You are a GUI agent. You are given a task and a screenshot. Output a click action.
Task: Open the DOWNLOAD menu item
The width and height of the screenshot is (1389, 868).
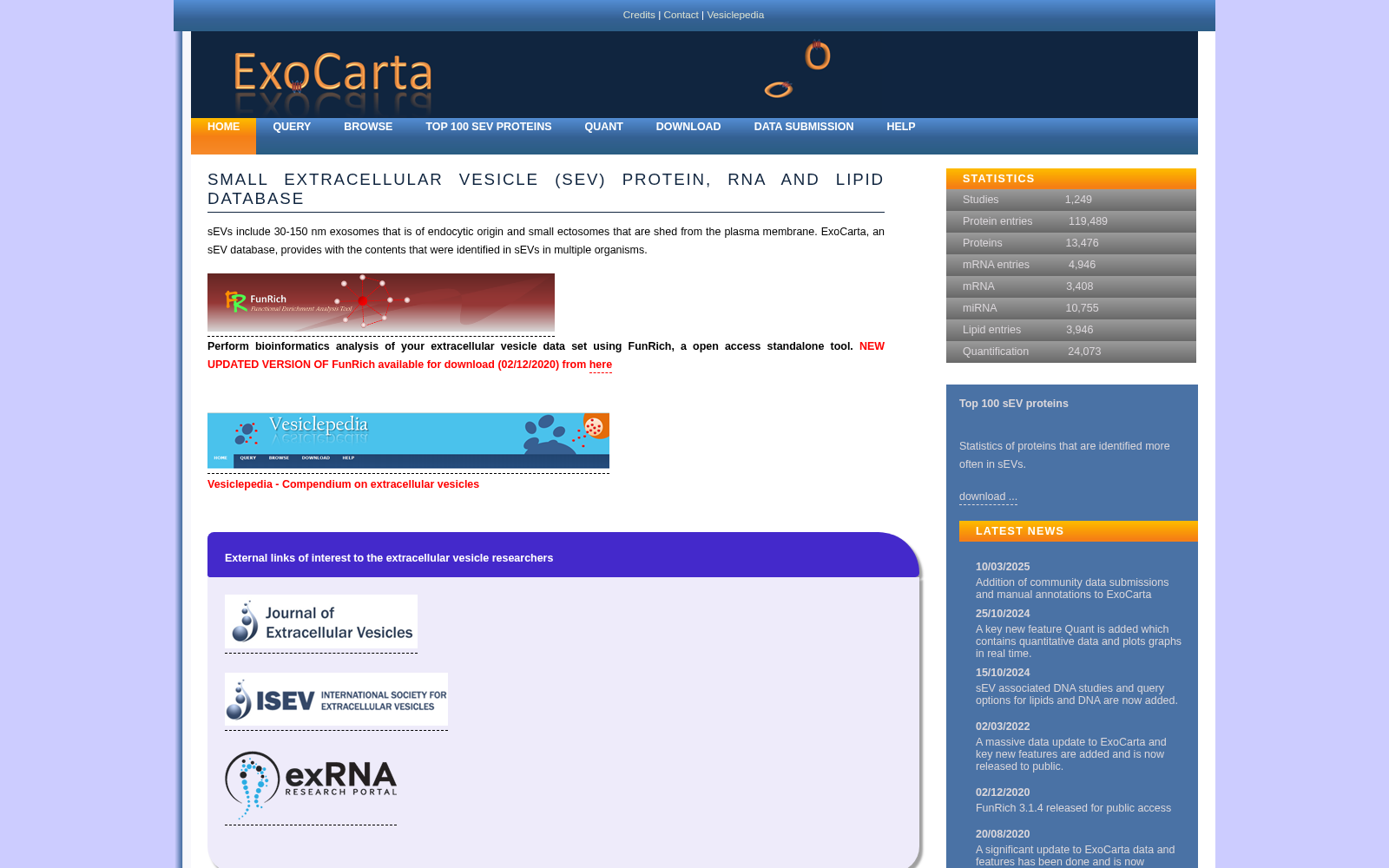point(688,127)
